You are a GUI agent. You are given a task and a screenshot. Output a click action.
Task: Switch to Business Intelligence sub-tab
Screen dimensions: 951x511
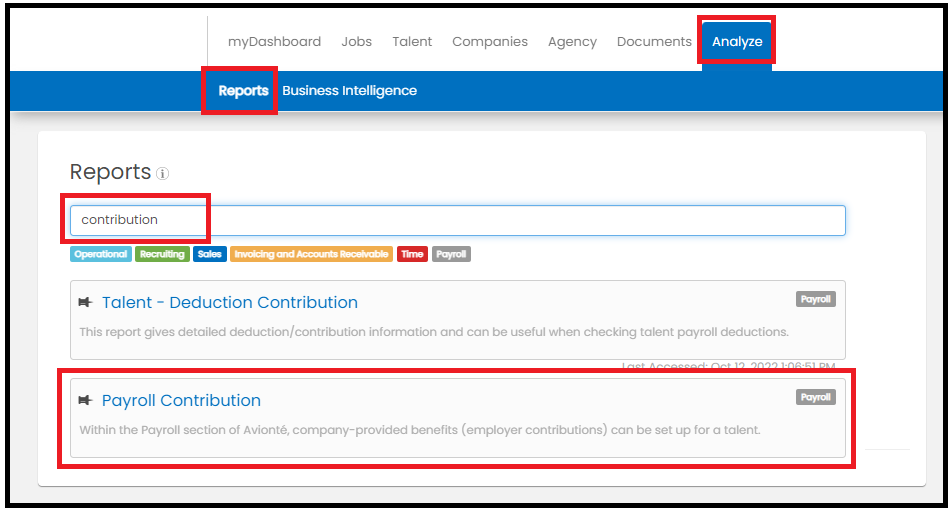(x=349, y=91)
